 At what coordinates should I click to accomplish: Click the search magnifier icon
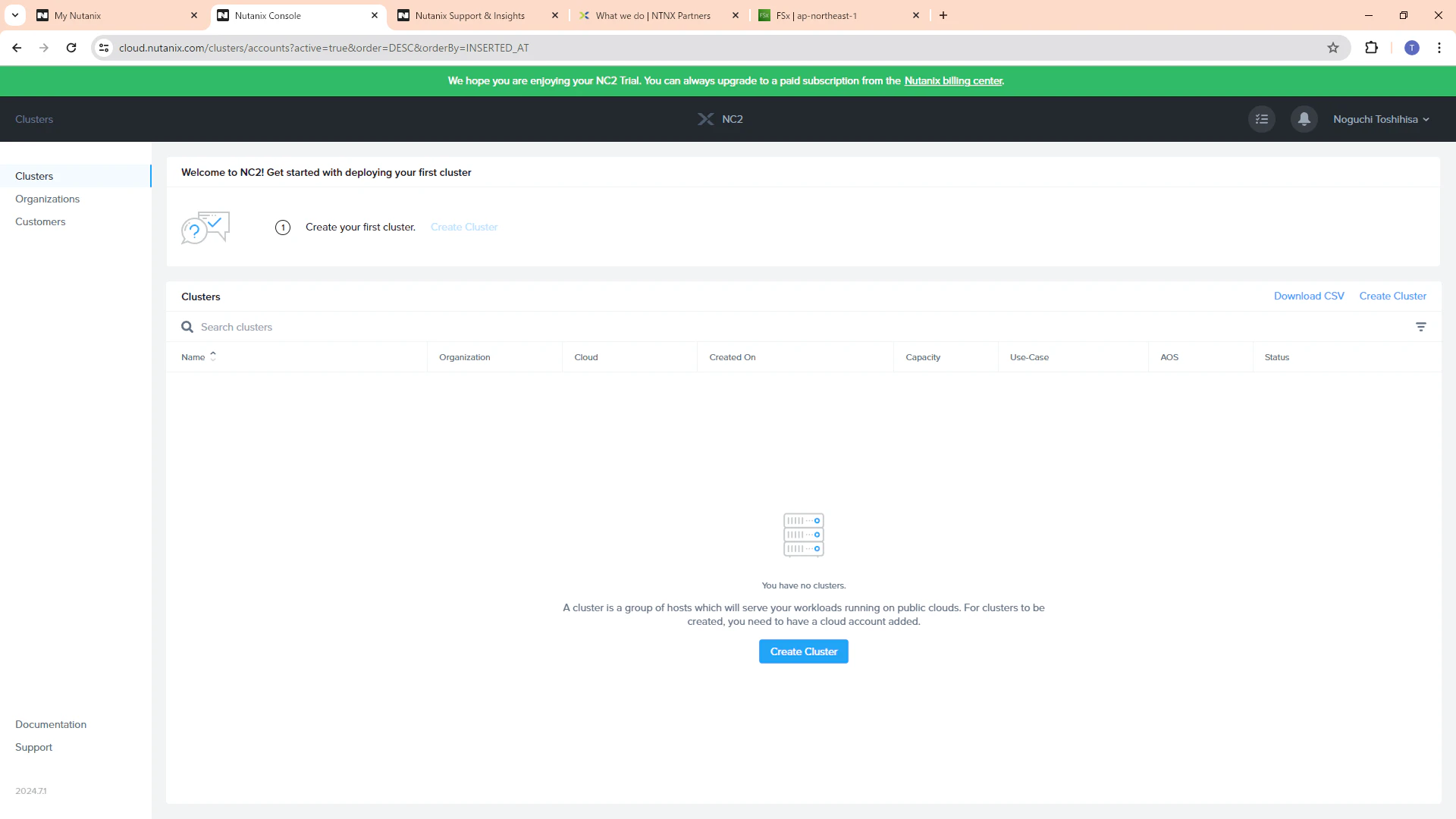click(187, 327)
